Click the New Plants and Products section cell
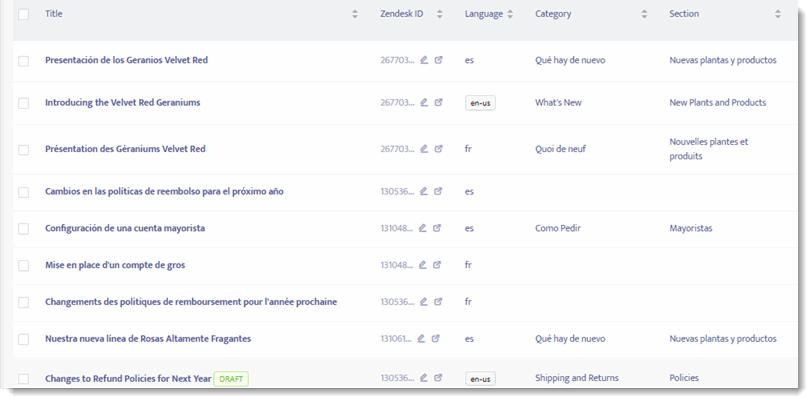The width and height of the screenshot is (807, 397). pyautogui.click(x=718, y=102)
